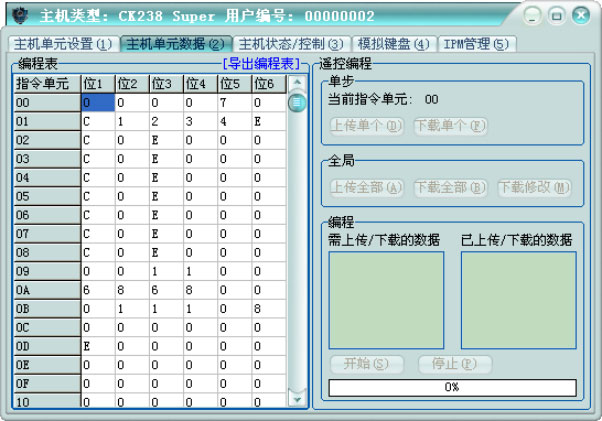Image resolution: width=602 pixels, height=421 pixels.
Task: Click the 需上传/下载的数据 list box
Action: pyautogui.click(x=386, y=299)
